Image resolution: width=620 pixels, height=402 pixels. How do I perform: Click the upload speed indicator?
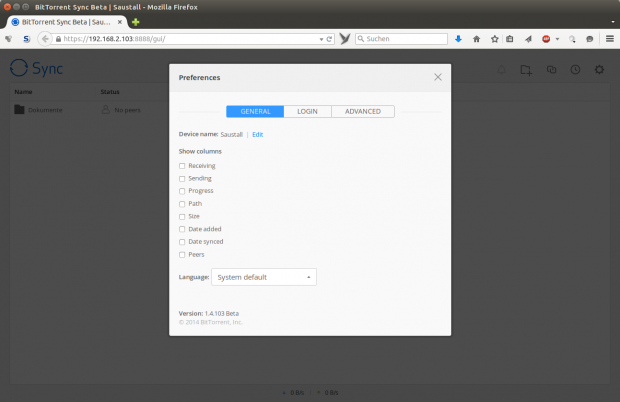click(x=327, y=393)
